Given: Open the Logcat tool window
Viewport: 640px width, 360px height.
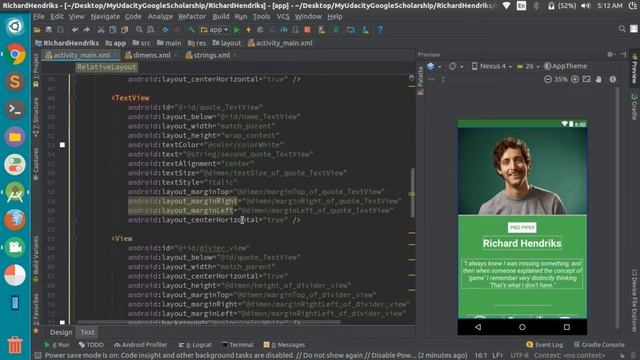Looking at the screenshot, I should coord(195,345).
